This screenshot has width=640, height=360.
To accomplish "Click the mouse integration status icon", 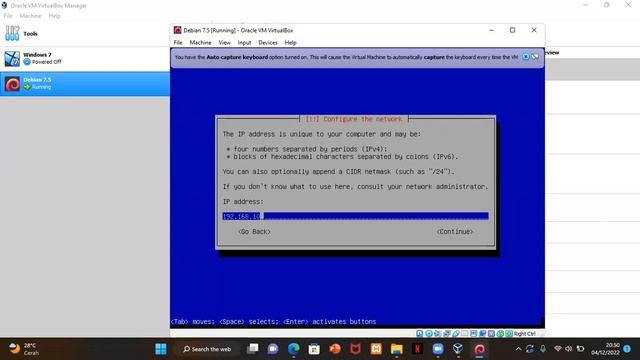I will [x=500, y=333].
